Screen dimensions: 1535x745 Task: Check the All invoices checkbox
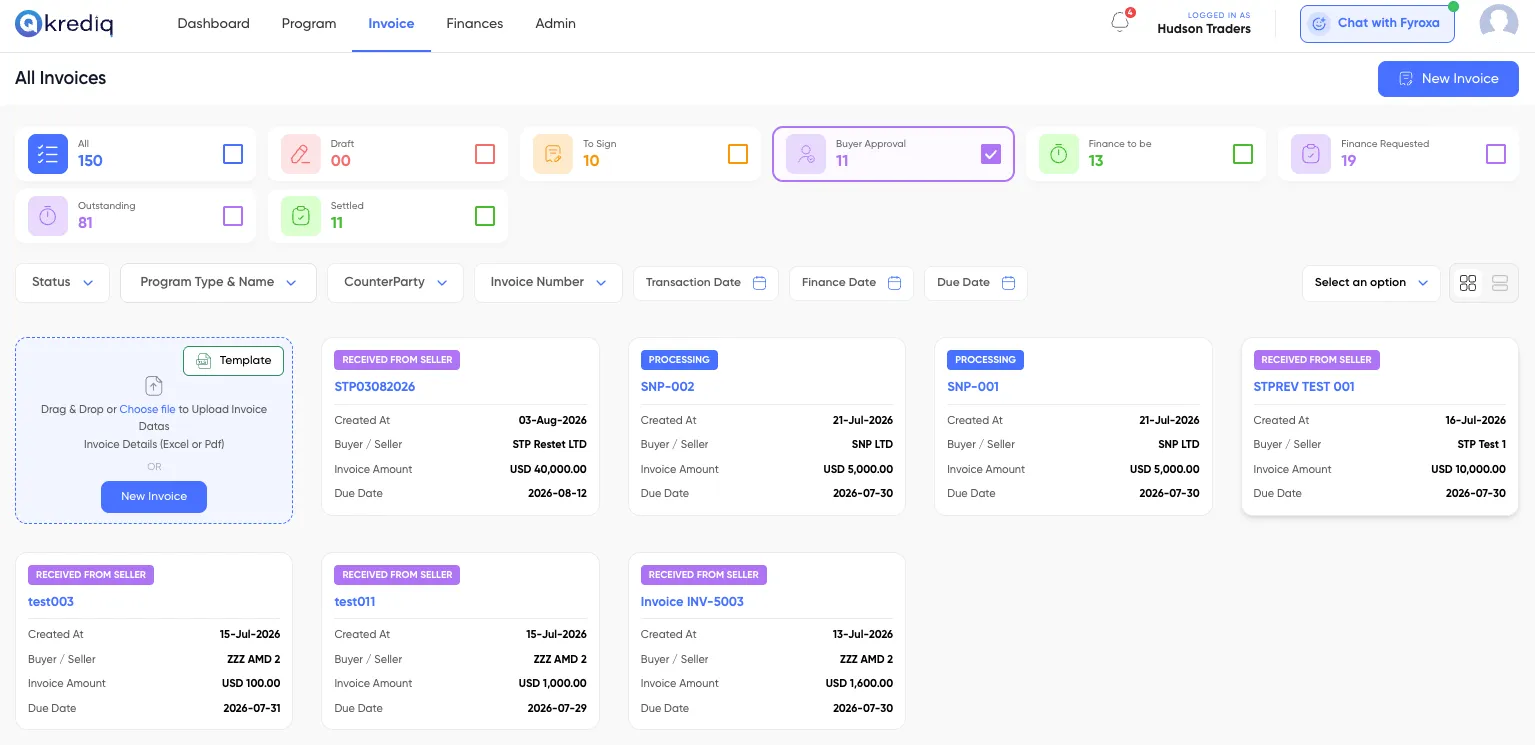pyautogui.click(x=233, y=154)
